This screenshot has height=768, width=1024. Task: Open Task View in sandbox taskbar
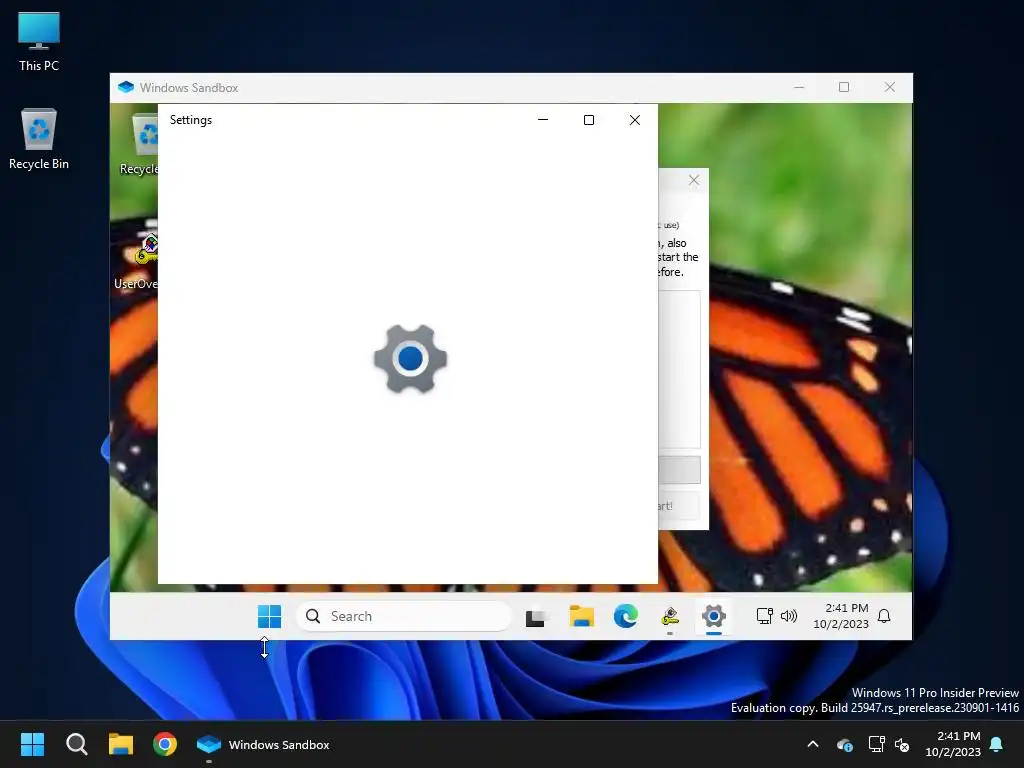click(x=536, y=617)
